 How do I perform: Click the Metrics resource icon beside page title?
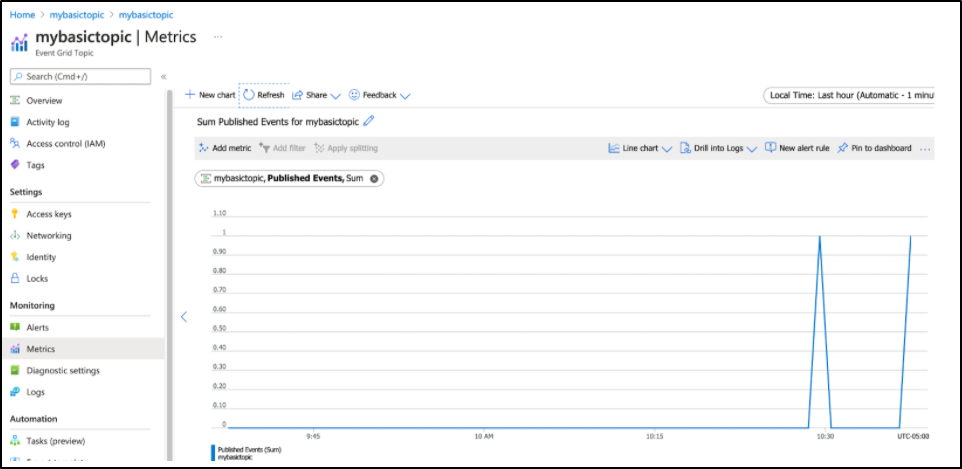20,42
